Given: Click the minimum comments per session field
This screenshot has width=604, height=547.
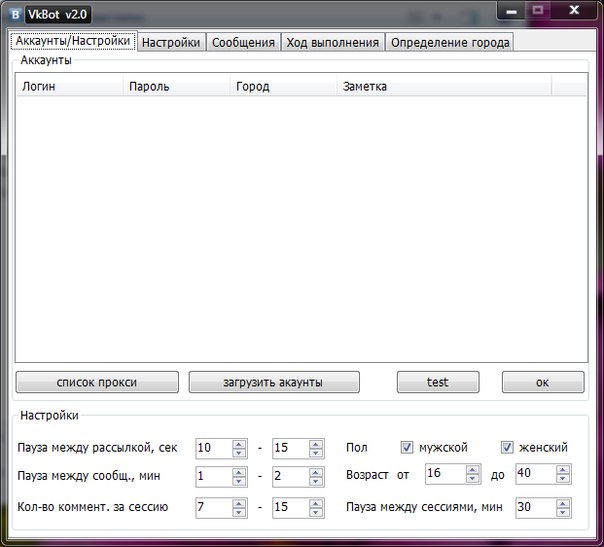Looking at the screenshot, I should coord(213,507).
